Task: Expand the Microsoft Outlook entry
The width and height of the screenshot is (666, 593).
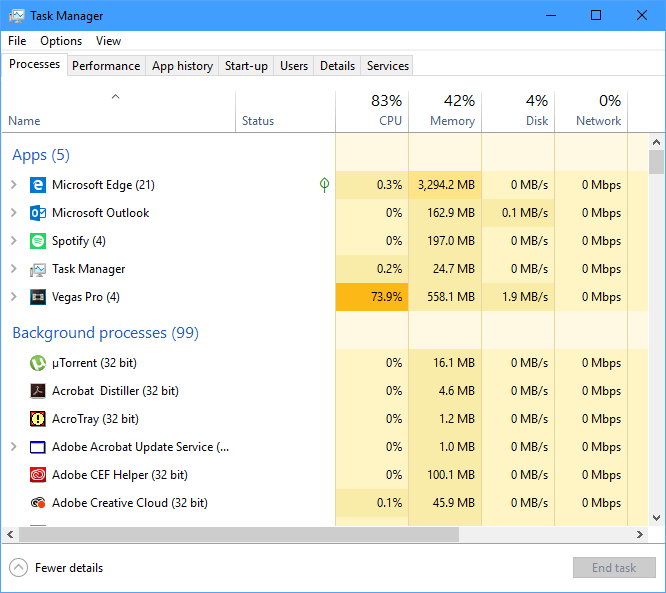Action: click(x=14, y=213)
